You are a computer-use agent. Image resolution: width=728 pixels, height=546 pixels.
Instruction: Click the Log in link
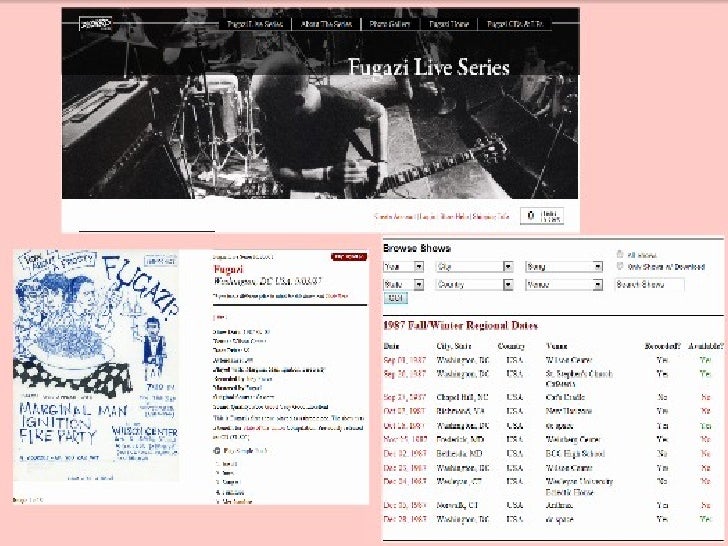[x=427, y=216]
